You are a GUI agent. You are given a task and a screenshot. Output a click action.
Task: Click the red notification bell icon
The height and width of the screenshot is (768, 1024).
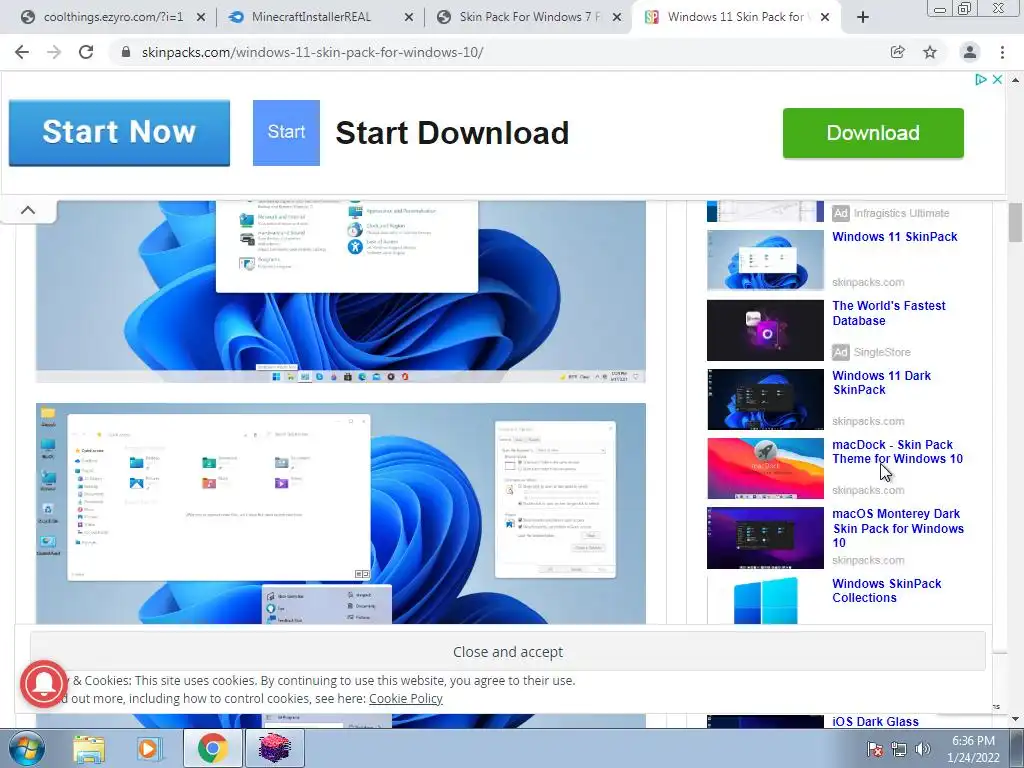(44, 684)
